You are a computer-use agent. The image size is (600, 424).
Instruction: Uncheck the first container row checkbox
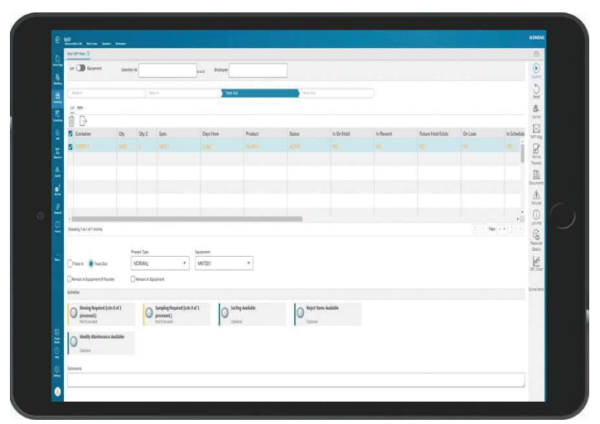tap(70, 146)
